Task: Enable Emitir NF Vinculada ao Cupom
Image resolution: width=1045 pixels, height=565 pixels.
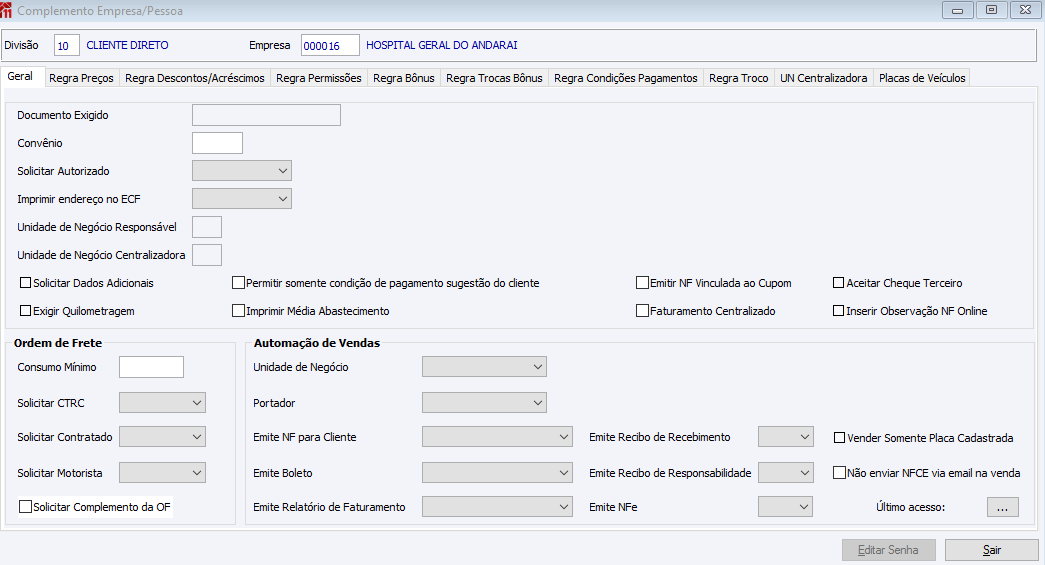Action: tap(642, 283)
